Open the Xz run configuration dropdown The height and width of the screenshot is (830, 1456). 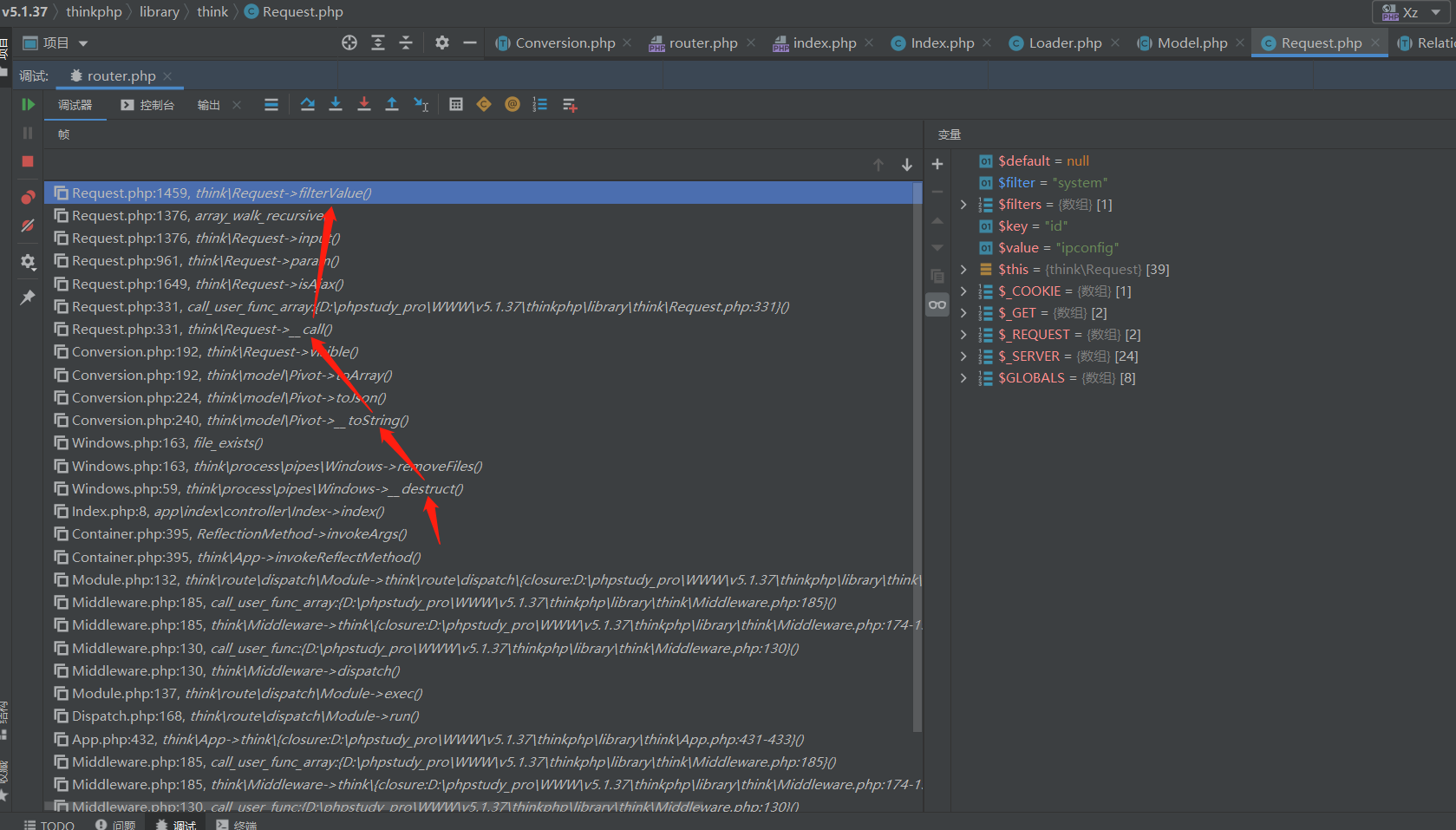[x=1412, y=12]
